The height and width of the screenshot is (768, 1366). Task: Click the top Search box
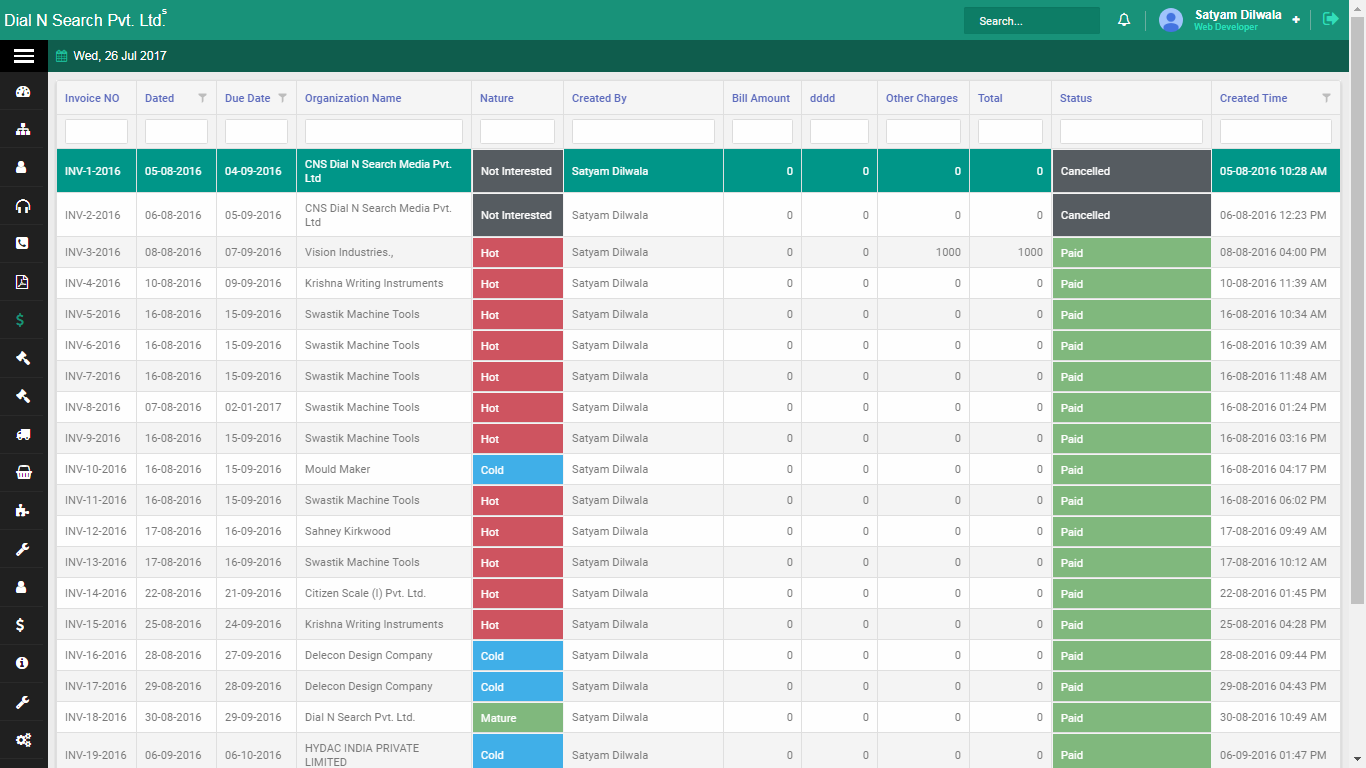click(x=1032, y=21)
